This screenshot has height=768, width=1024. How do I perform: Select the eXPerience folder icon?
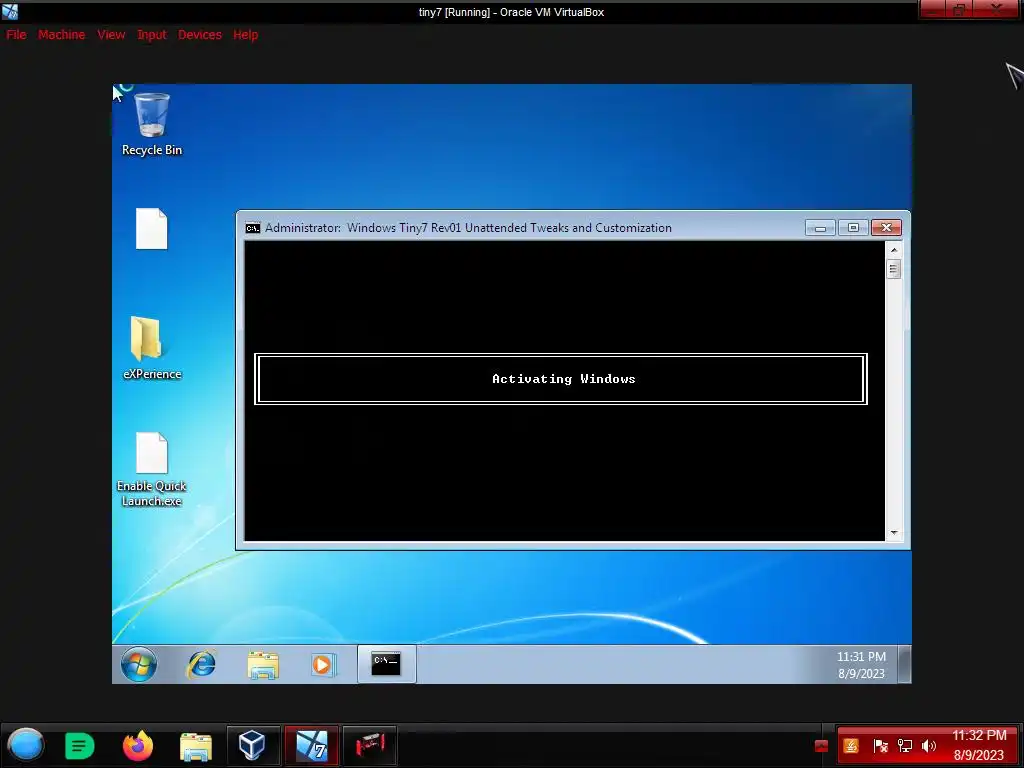[x=152, y=348]
